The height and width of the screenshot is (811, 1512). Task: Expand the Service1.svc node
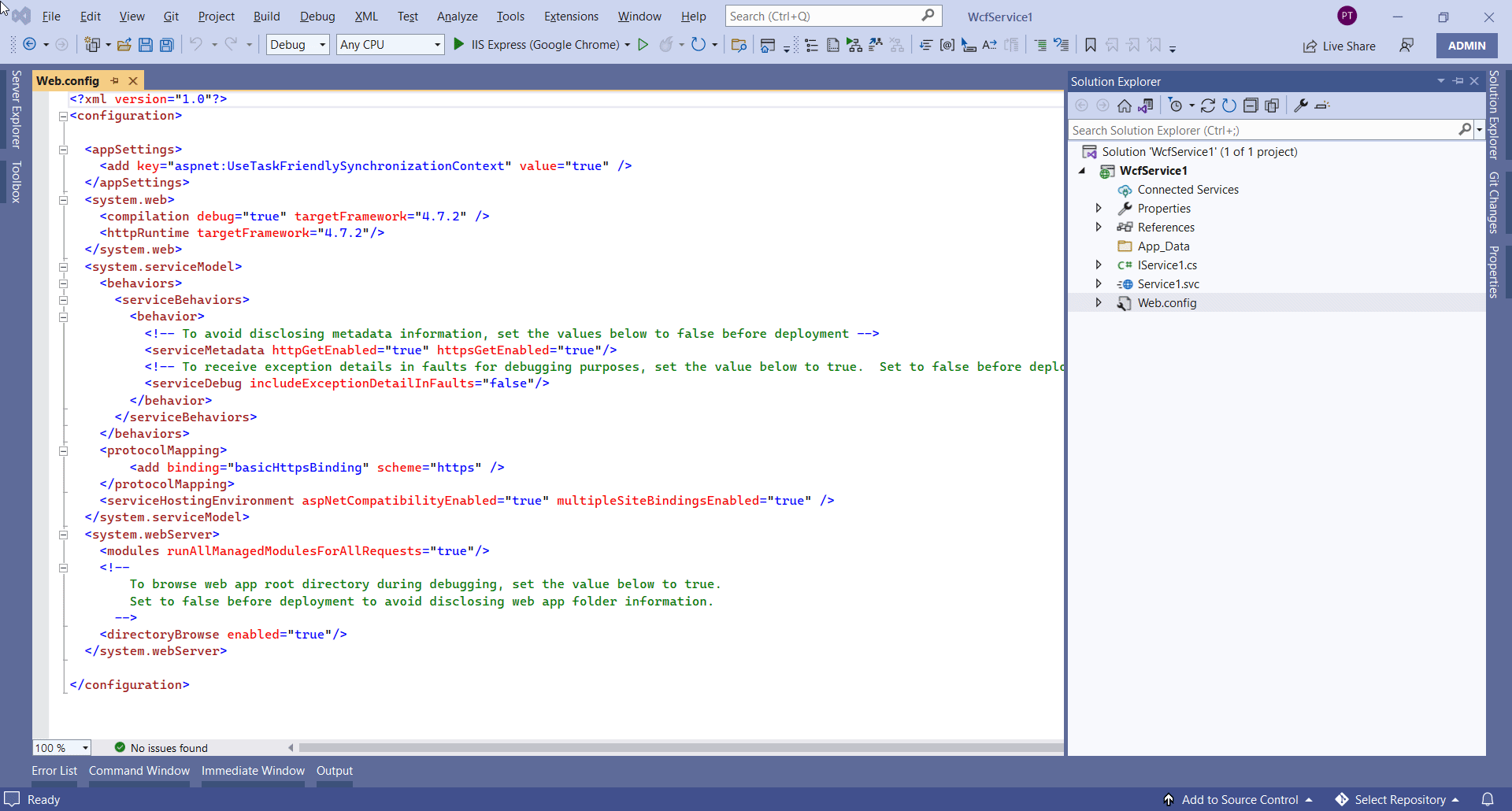pyautogui.click(x=1099, y=283)
